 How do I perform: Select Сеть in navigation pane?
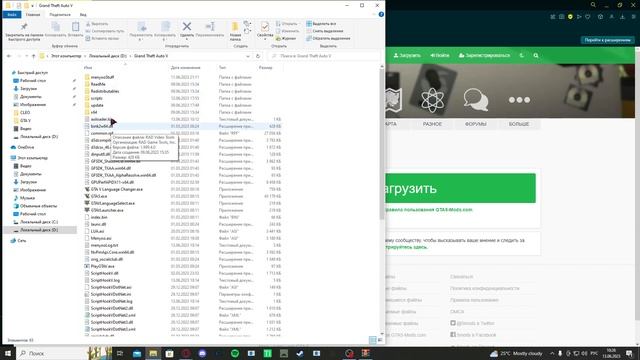click(x=22, y=241)
